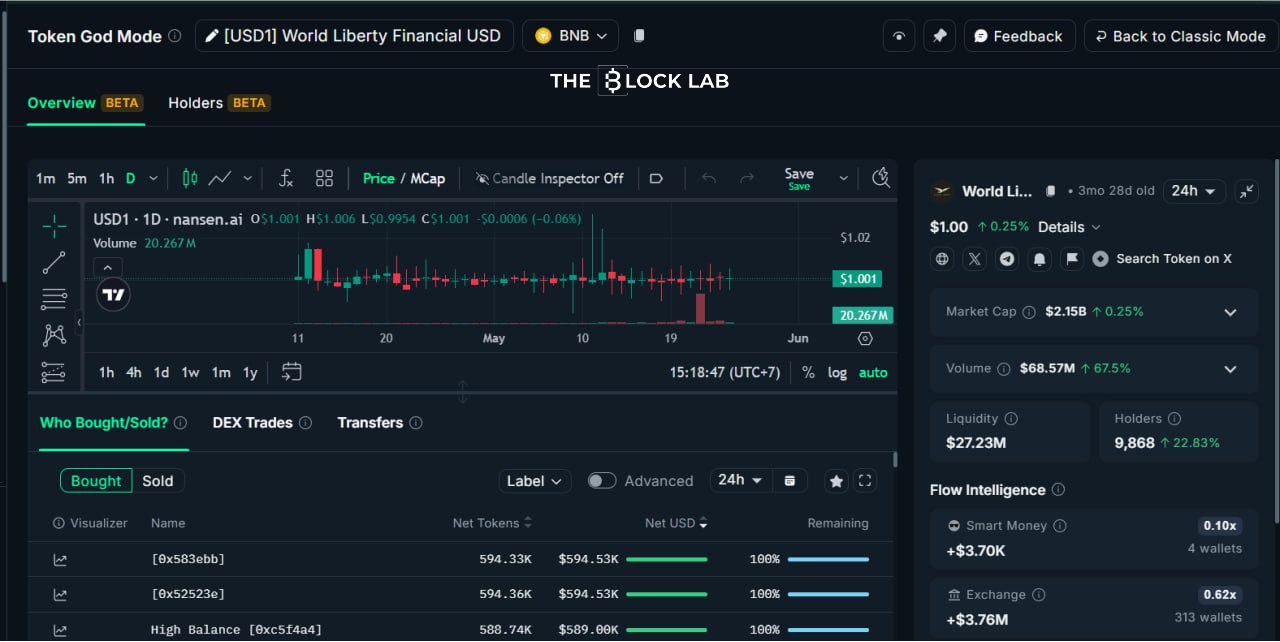
Task: Expand the token Details section
Action: (x=1069, y=227)
